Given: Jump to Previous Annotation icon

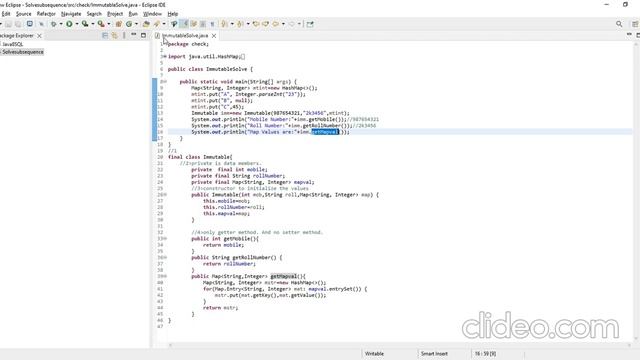Looking at the screenshot, I should click(x=240, y=24).
